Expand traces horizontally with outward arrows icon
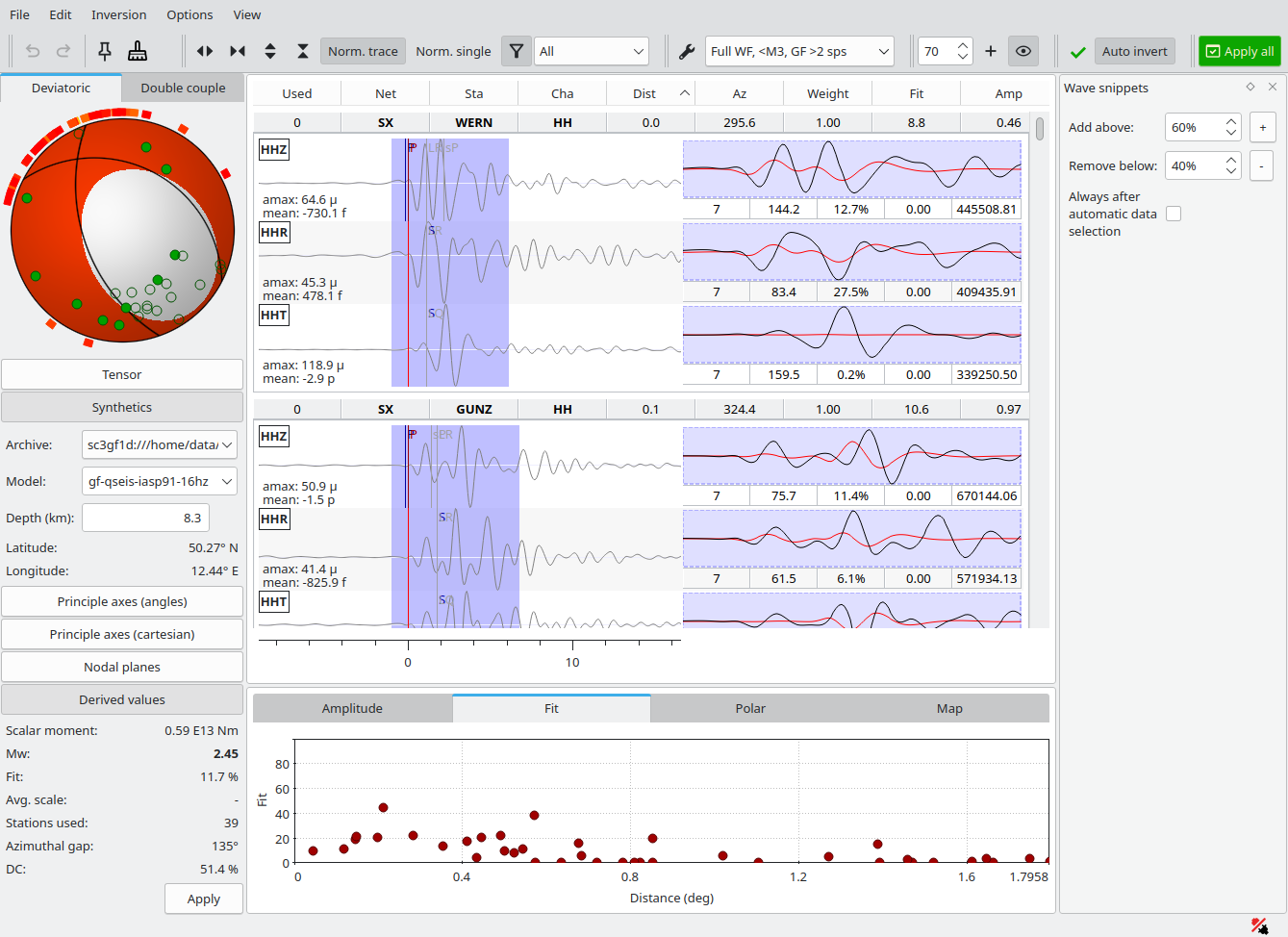This screenshot has height=937, width=1288. pyautogui.click(x=205, y=51)
